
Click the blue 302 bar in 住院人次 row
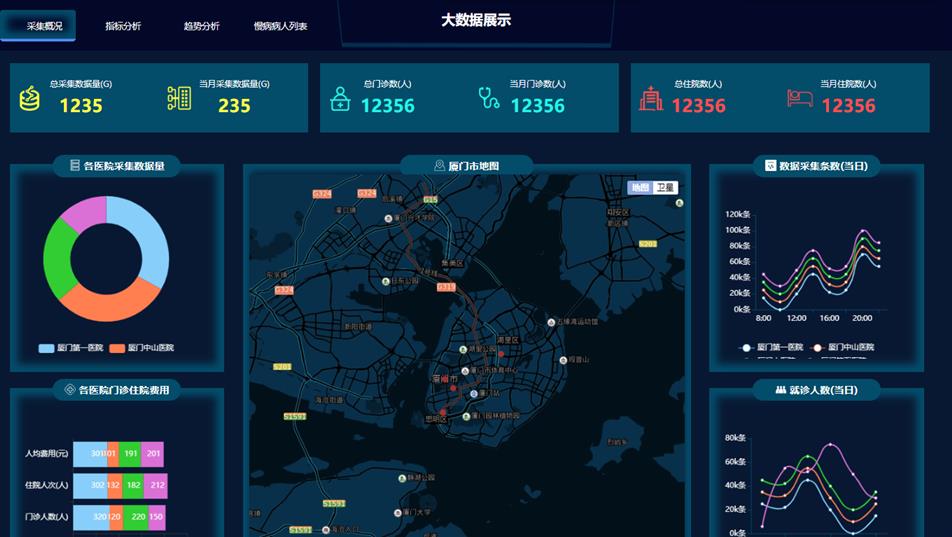click(x=90, y=485)
